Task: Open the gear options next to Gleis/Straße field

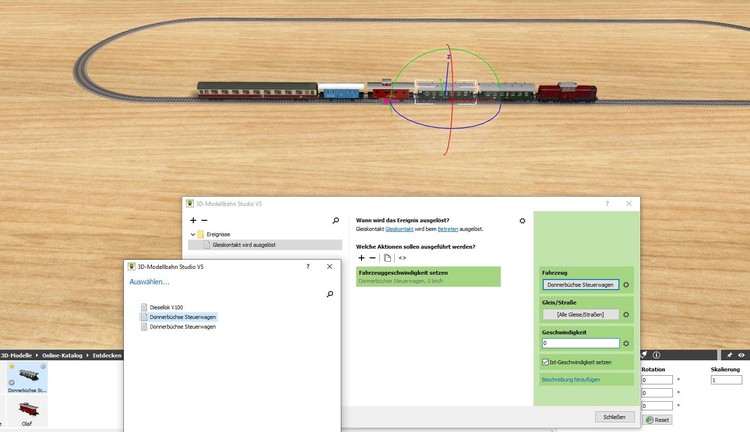Action: 626,314
